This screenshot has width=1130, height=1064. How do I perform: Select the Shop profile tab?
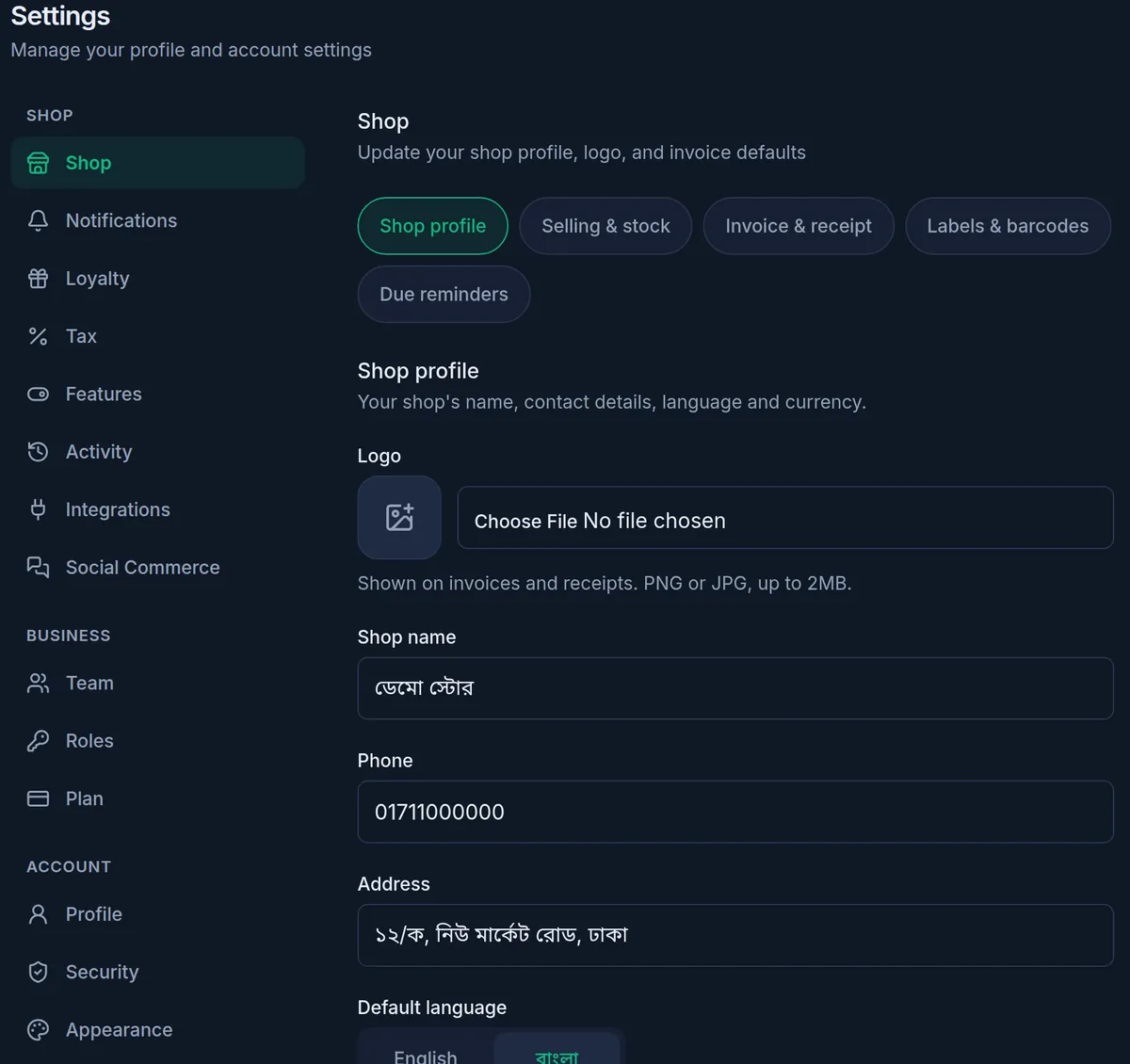pyautogui.click(x=433, y=226)
